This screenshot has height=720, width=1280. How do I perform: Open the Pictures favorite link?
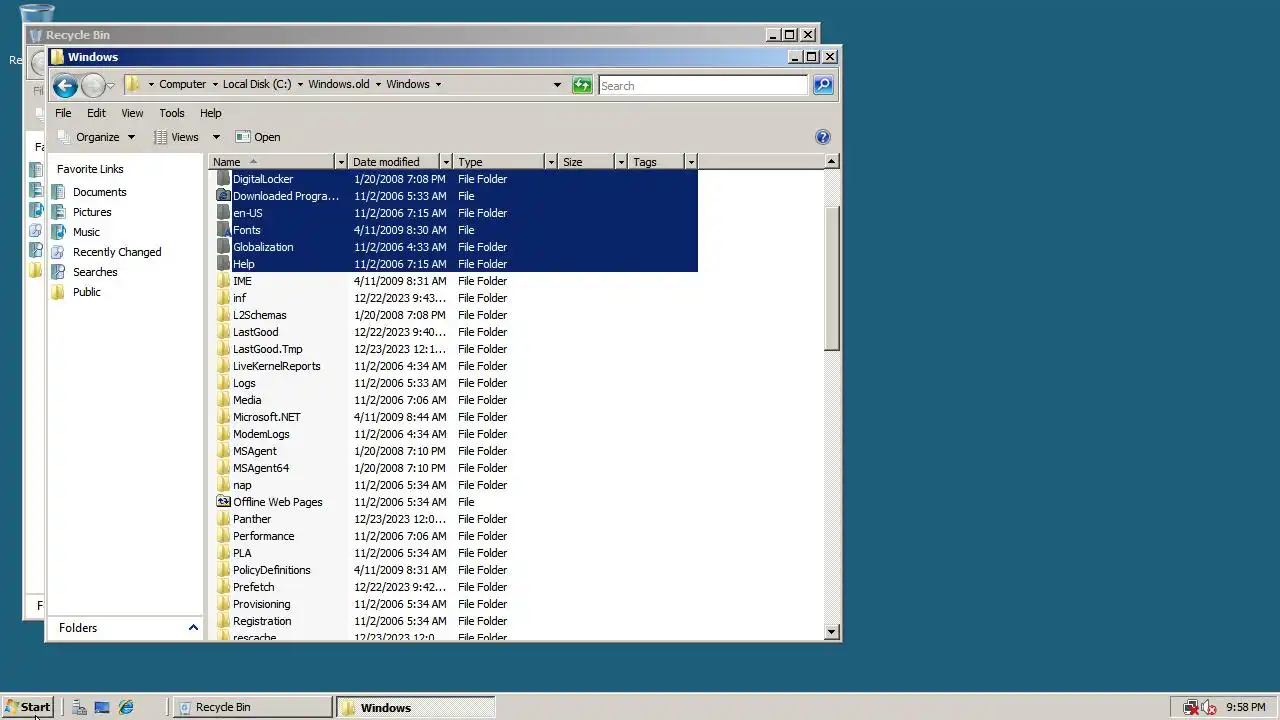[x=92, y=212]
